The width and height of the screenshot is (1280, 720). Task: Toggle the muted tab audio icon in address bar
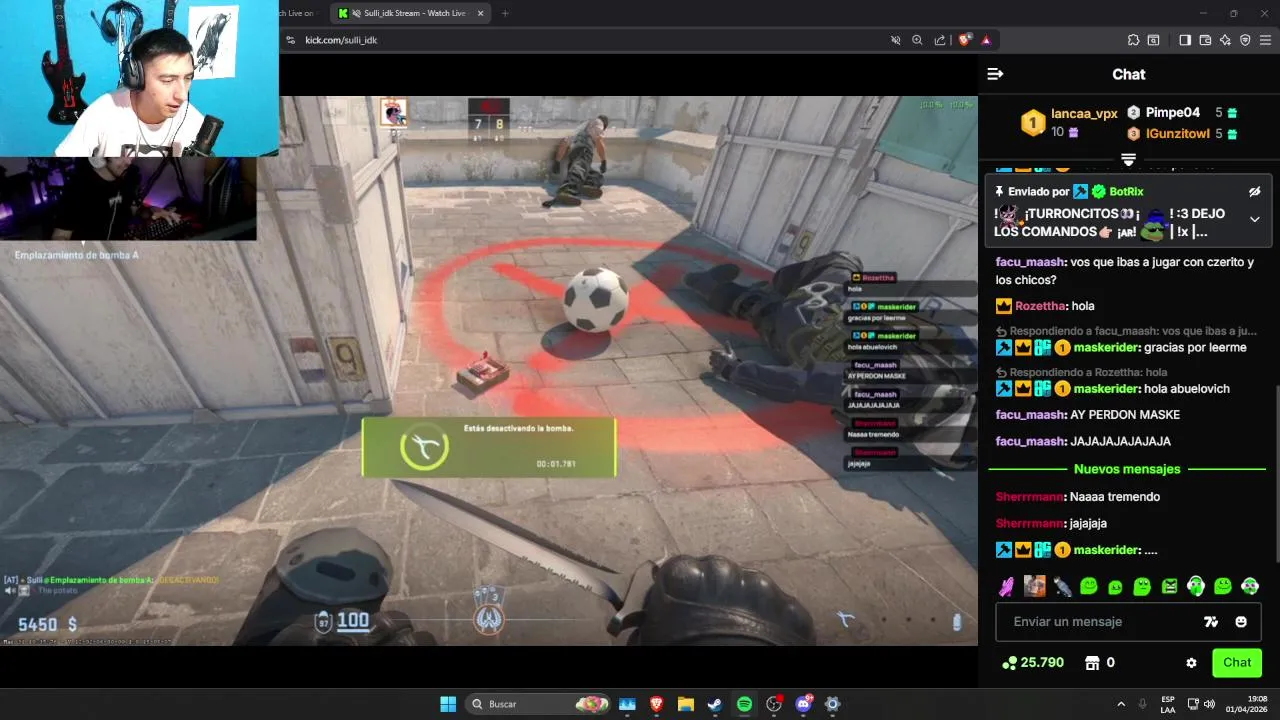point(896,40)
